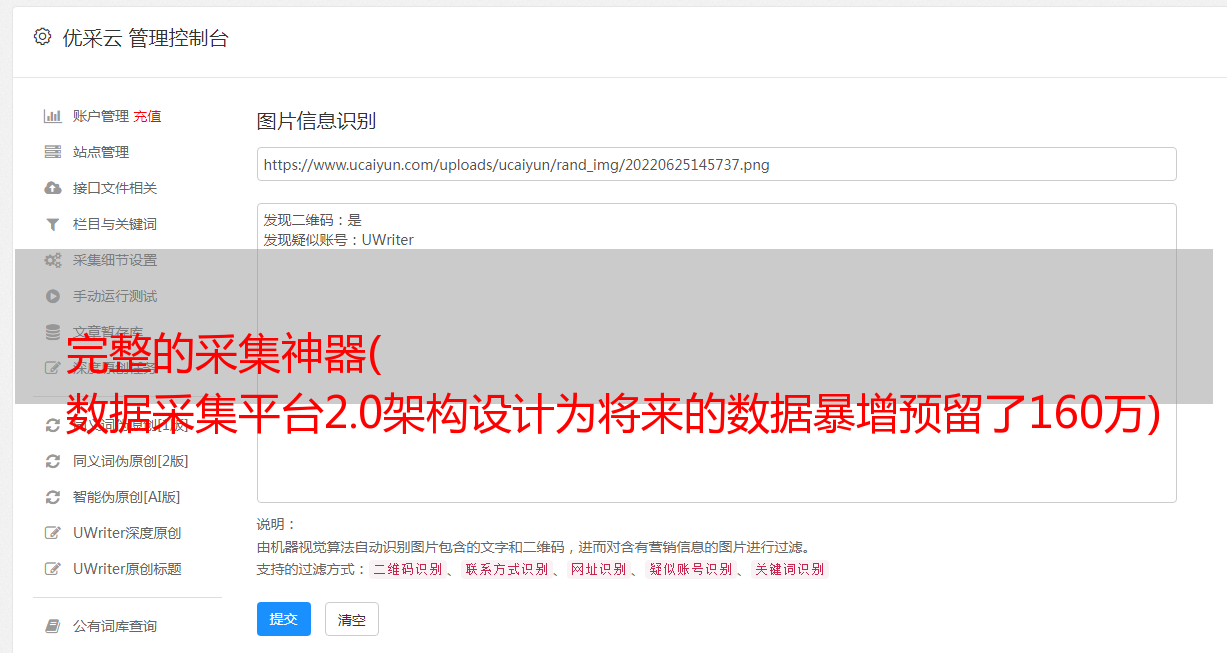This screenshot has width=1227, height=653.
Task: Open 站点管理 in the sidebar
Action: point(101,152)
